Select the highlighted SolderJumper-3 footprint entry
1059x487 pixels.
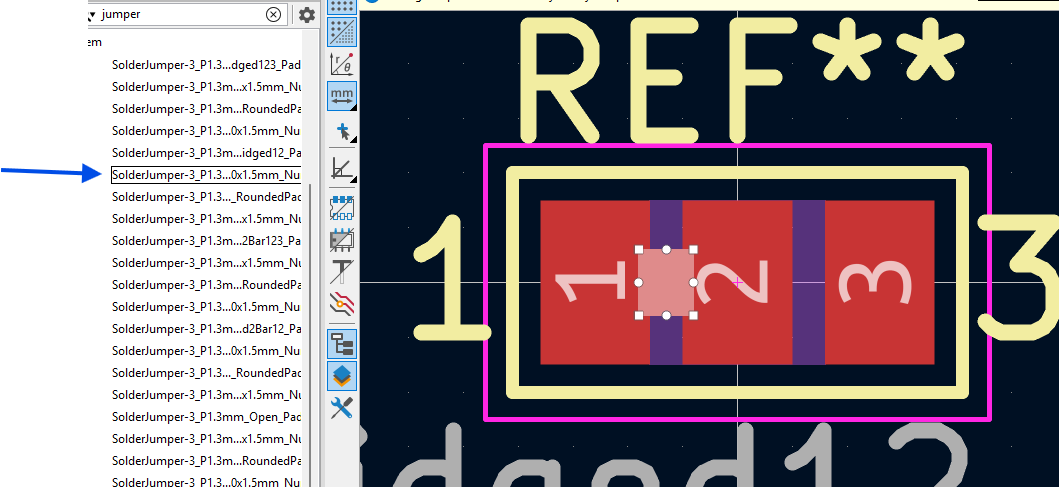tap(206, 175)
